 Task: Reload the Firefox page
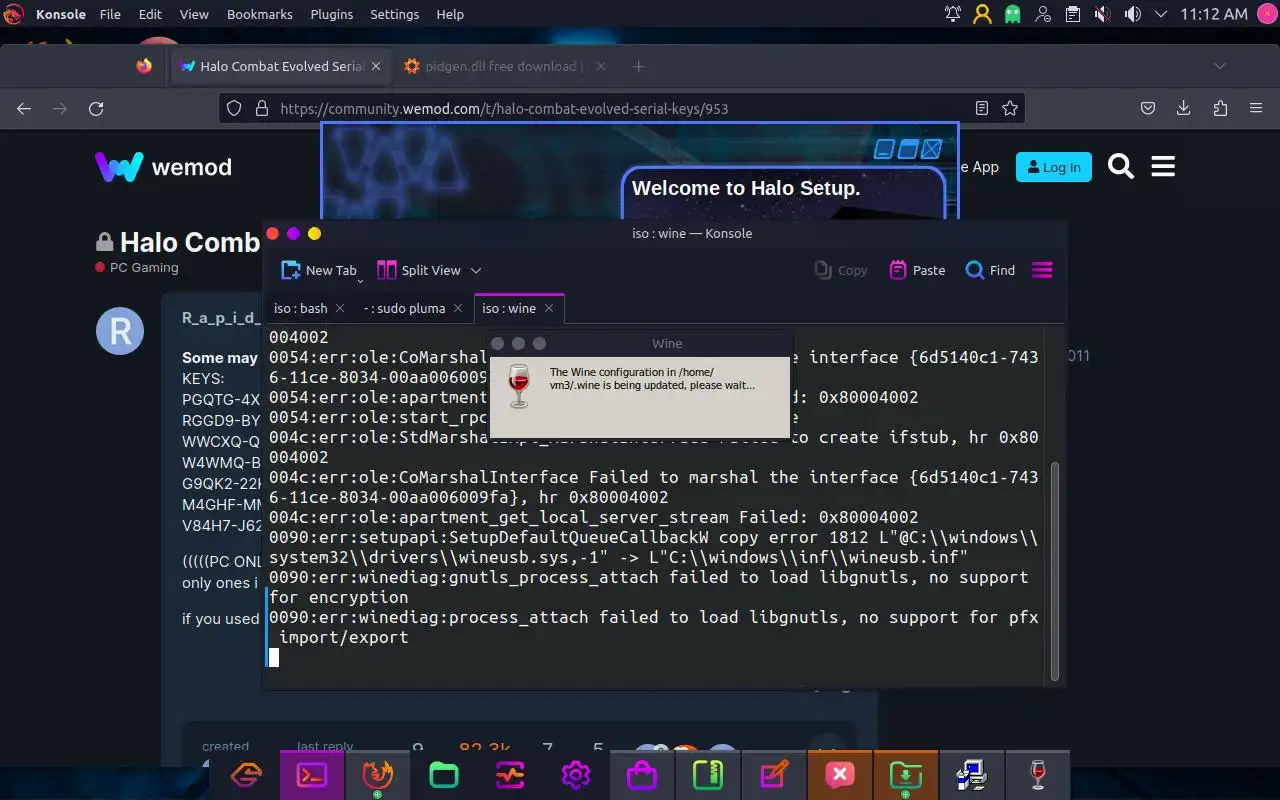pyautogui.click(x=96, y=108)
